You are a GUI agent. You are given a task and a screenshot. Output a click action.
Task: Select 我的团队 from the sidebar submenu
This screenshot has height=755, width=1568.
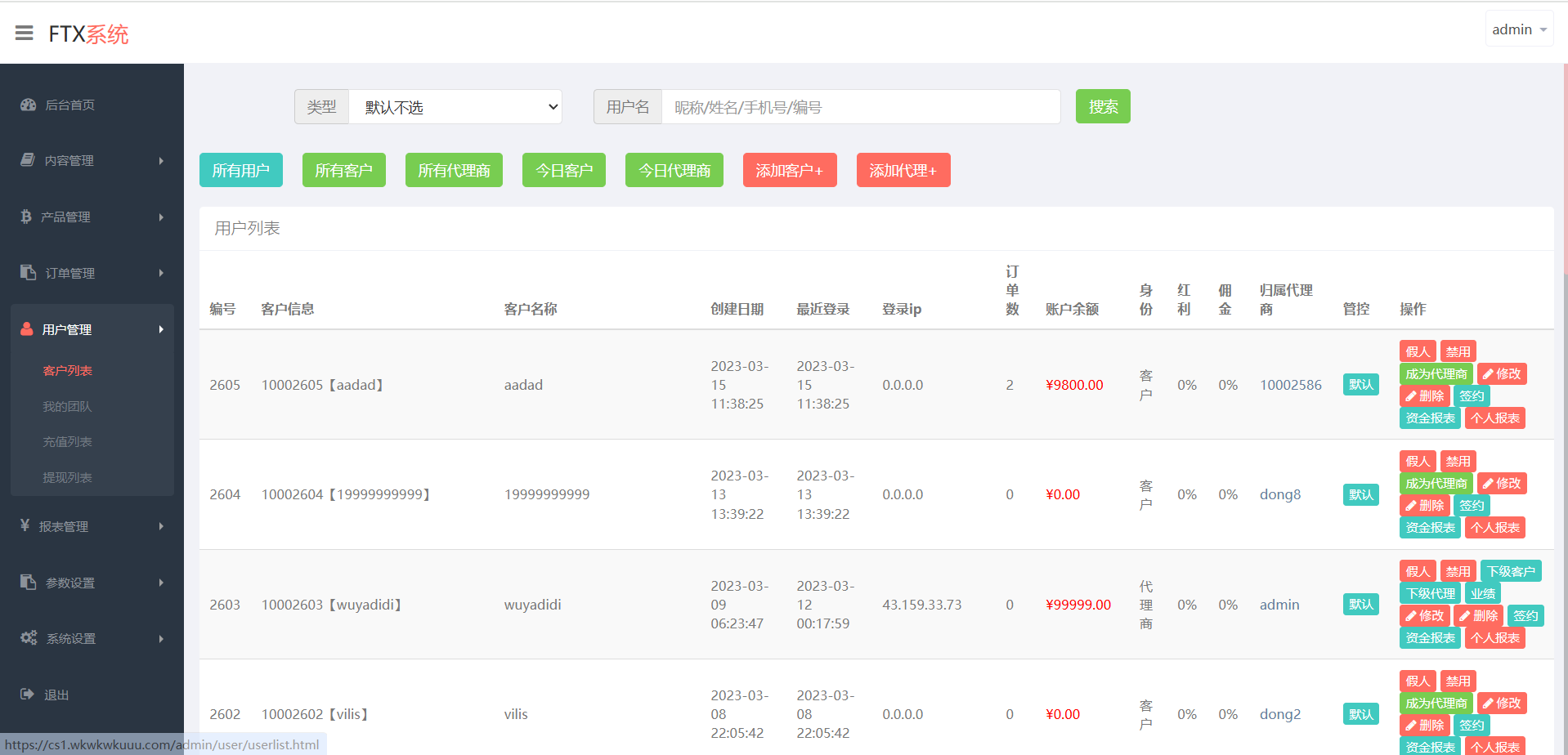point(67,407)
